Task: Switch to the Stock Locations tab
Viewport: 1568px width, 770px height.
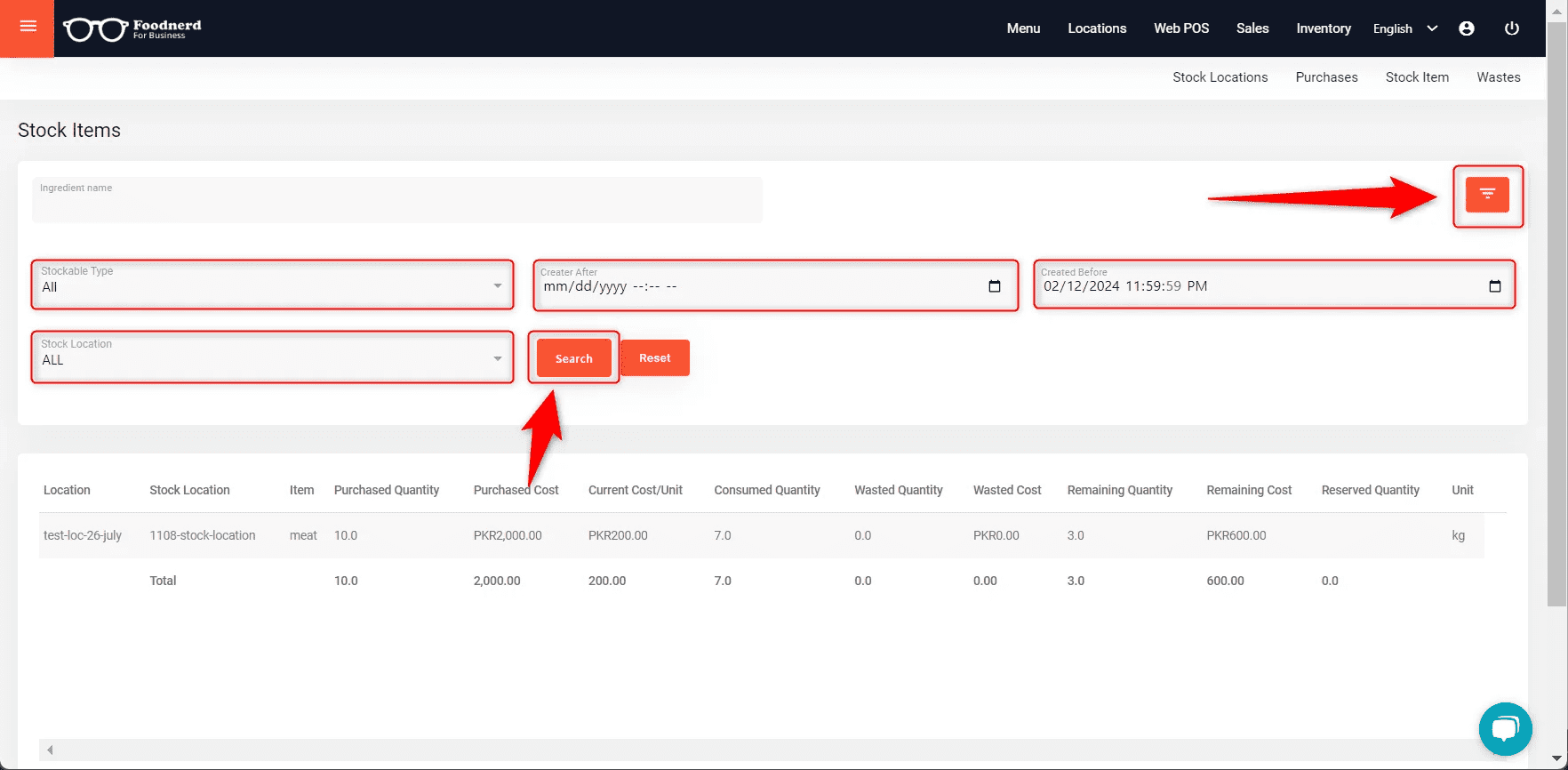Action: point(1220,77)
